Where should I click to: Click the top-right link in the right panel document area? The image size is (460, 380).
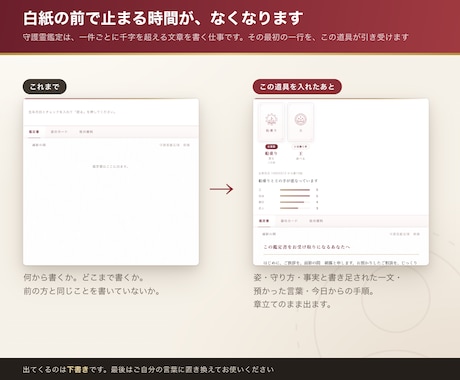[x=405, y=234]
